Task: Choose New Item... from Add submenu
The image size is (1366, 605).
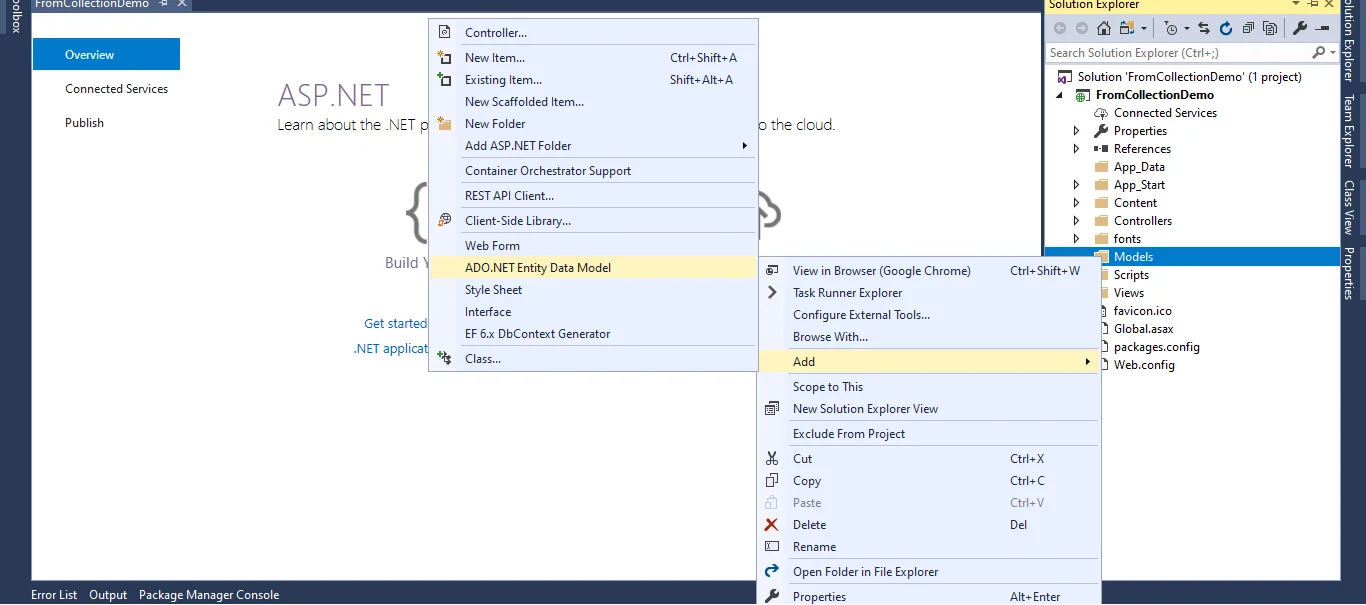Action: click(593, 58)
